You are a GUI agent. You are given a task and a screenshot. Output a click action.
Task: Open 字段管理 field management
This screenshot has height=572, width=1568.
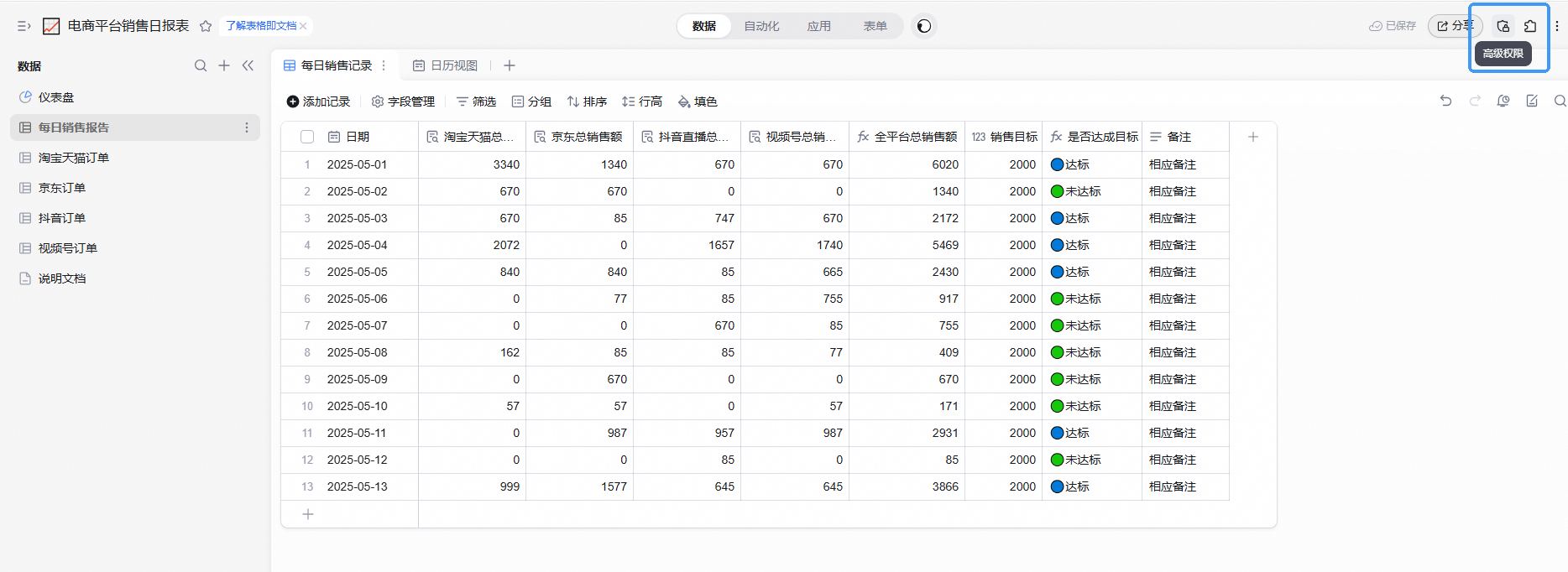click(403, 101)
